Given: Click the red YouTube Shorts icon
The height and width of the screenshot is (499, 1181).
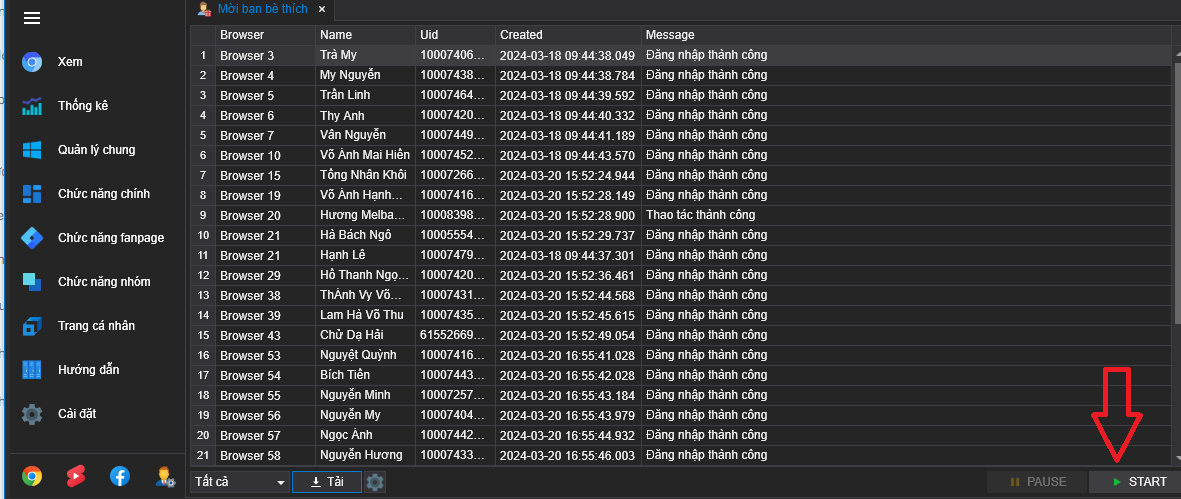Looking at the screenshot, I should tap(76, 477).
